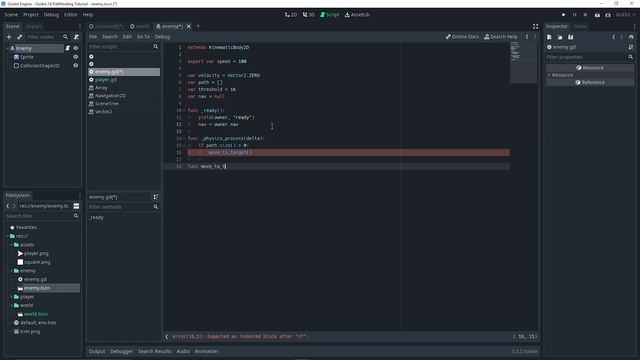The height and width of the screenshot is (360, 640).
Task: Play a custom scene icon
Action: pyautogui.click(x=608, y=15)
